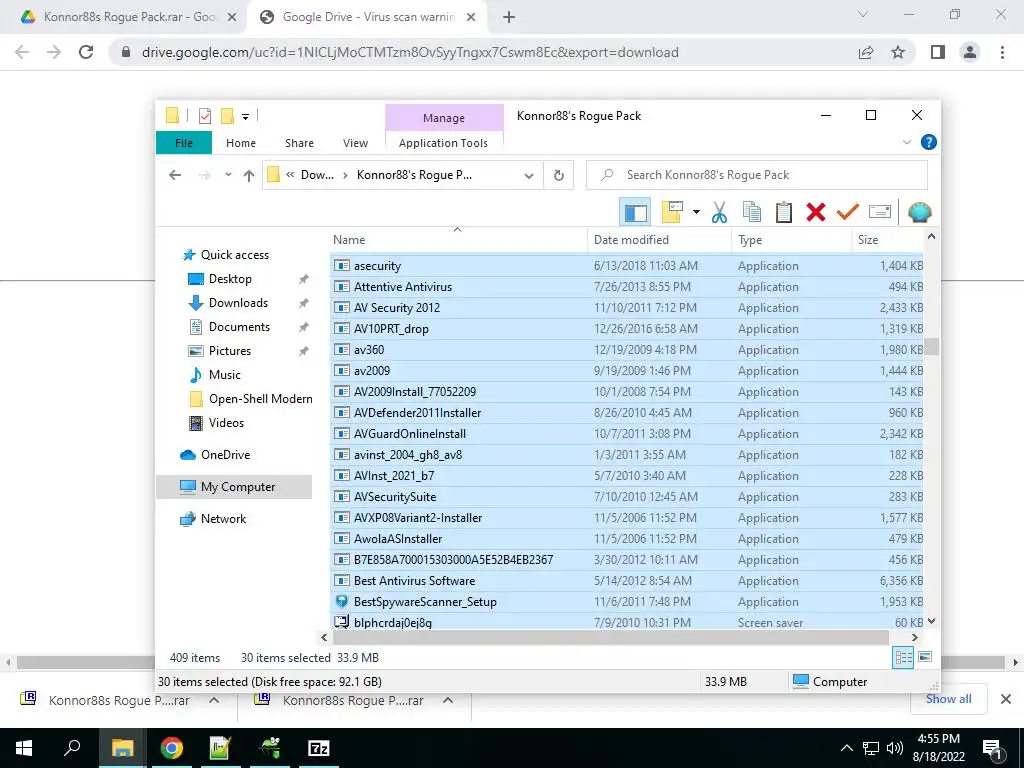Open menu arrow of second Konnor88s download
Screen dimensions: 1024x768
[x=447, y=700]
